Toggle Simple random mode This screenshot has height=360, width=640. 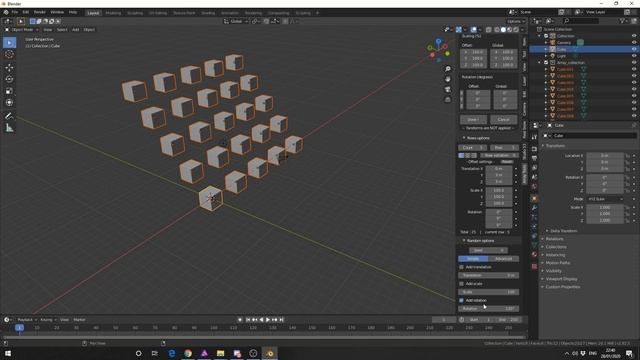point(473,259)
